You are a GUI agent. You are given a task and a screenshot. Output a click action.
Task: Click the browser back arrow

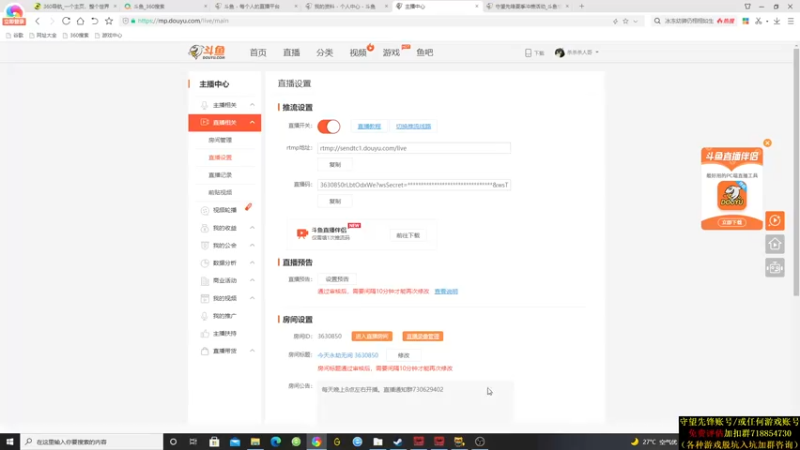coord(37,21)
